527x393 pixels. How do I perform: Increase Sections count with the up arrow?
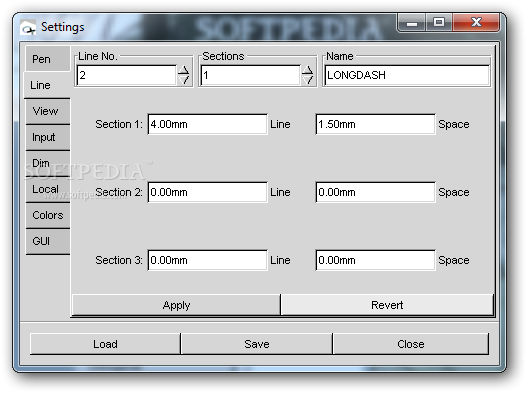coord(308,70)
